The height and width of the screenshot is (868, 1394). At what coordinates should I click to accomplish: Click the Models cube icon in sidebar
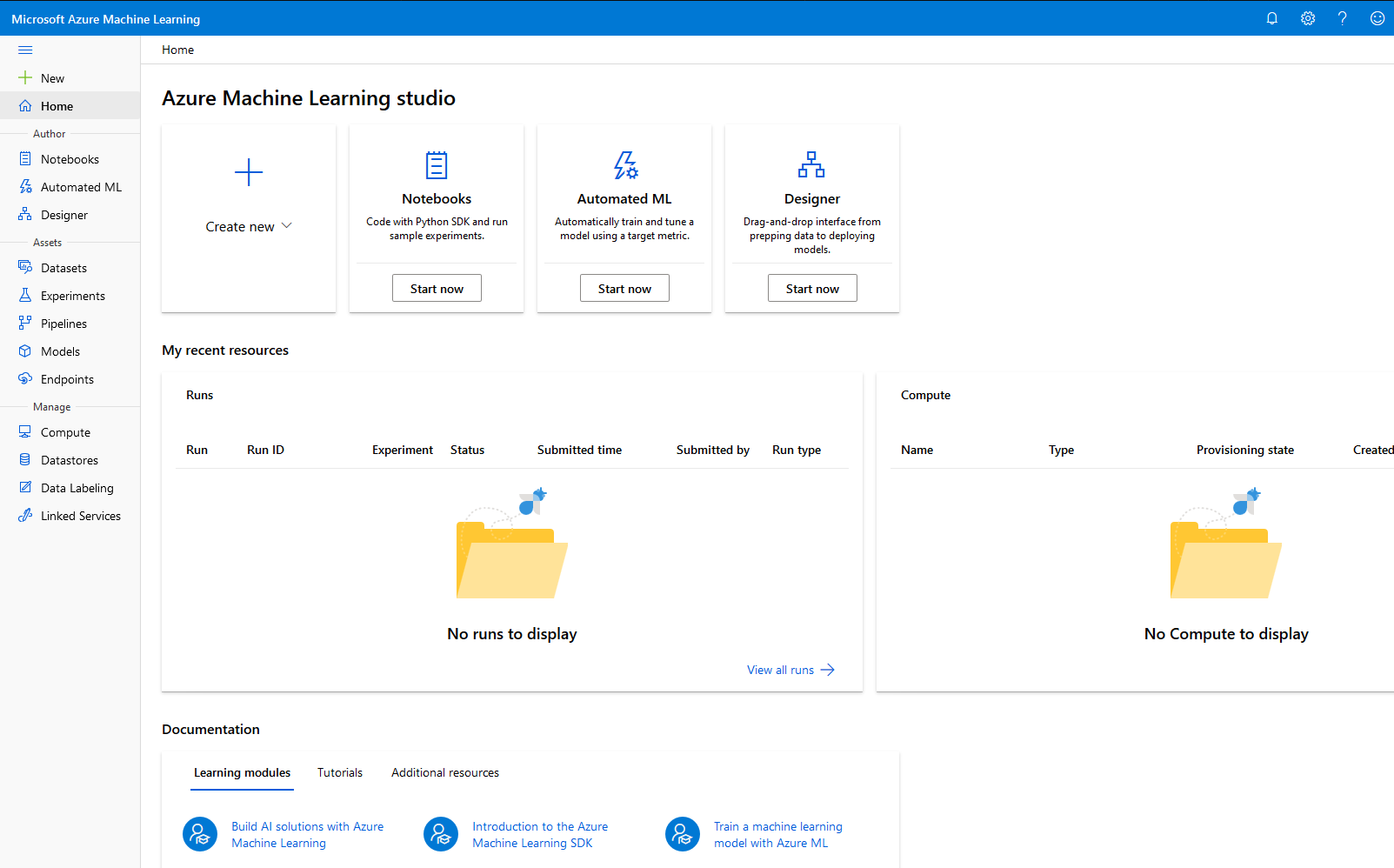(x=25, y=351)
